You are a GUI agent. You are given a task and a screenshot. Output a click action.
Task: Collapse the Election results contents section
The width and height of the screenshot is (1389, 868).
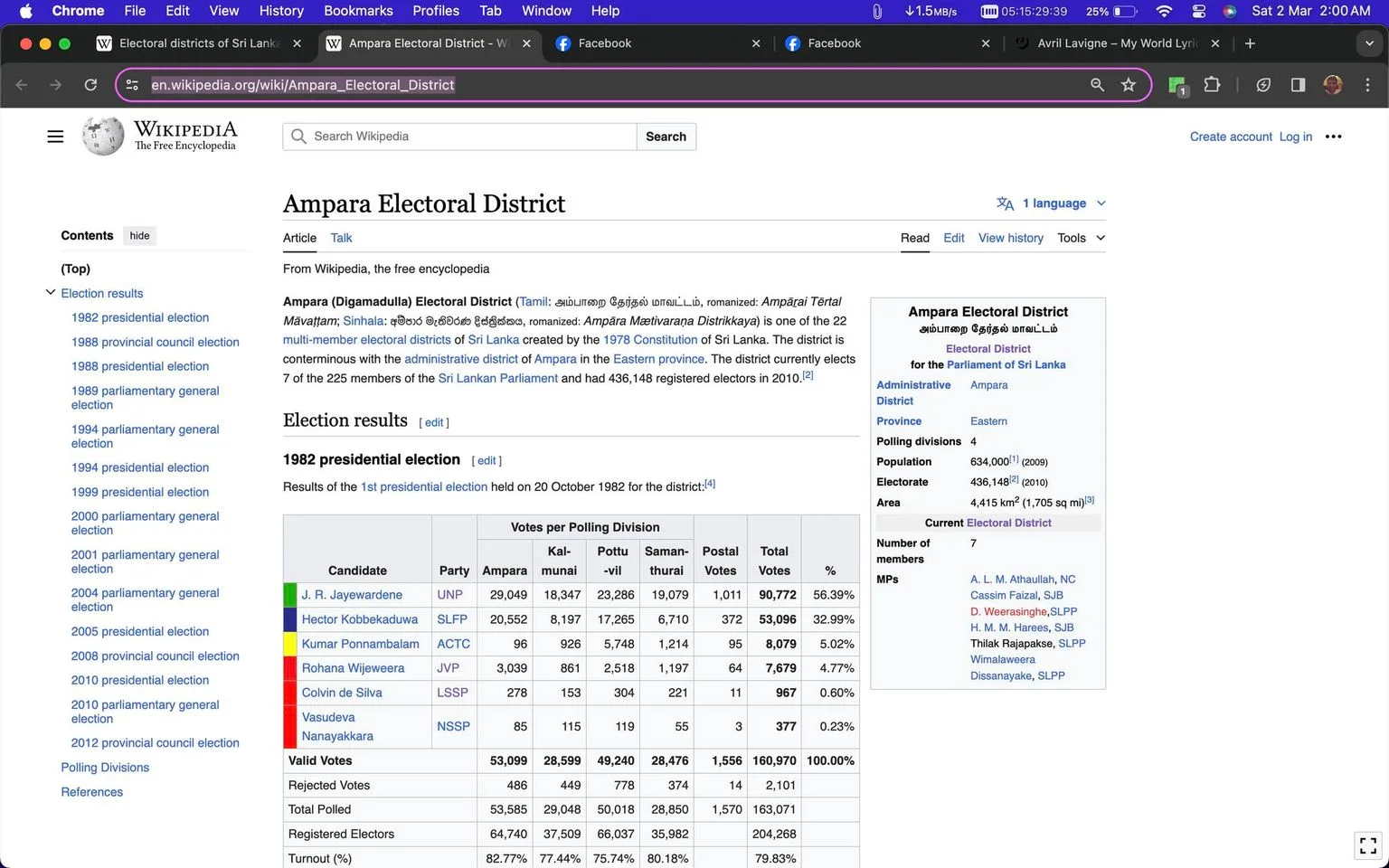pyautogui.click(x=51, y=292)
